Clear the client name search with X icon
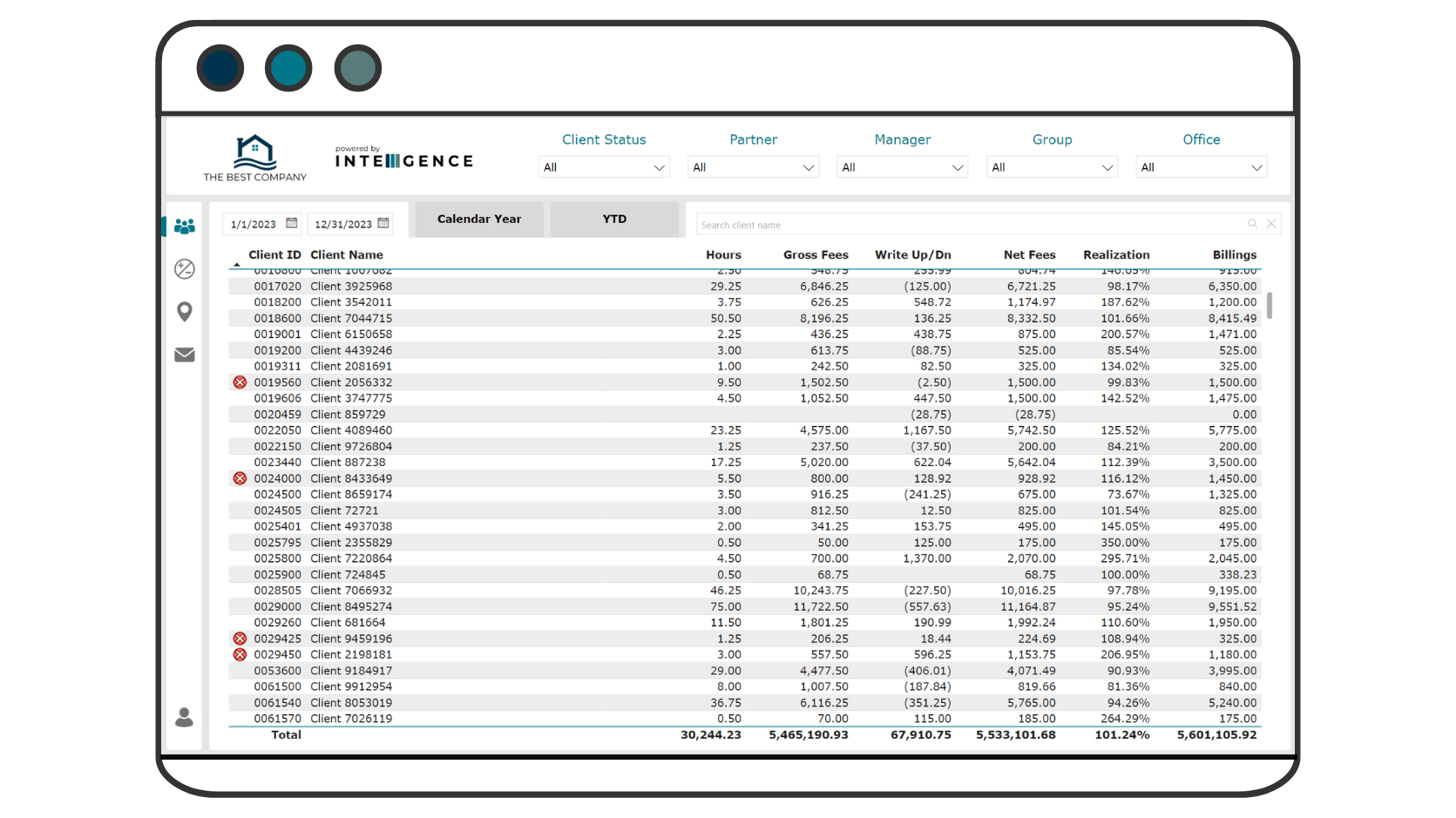1456x818 pixels. pos(1271,224)
